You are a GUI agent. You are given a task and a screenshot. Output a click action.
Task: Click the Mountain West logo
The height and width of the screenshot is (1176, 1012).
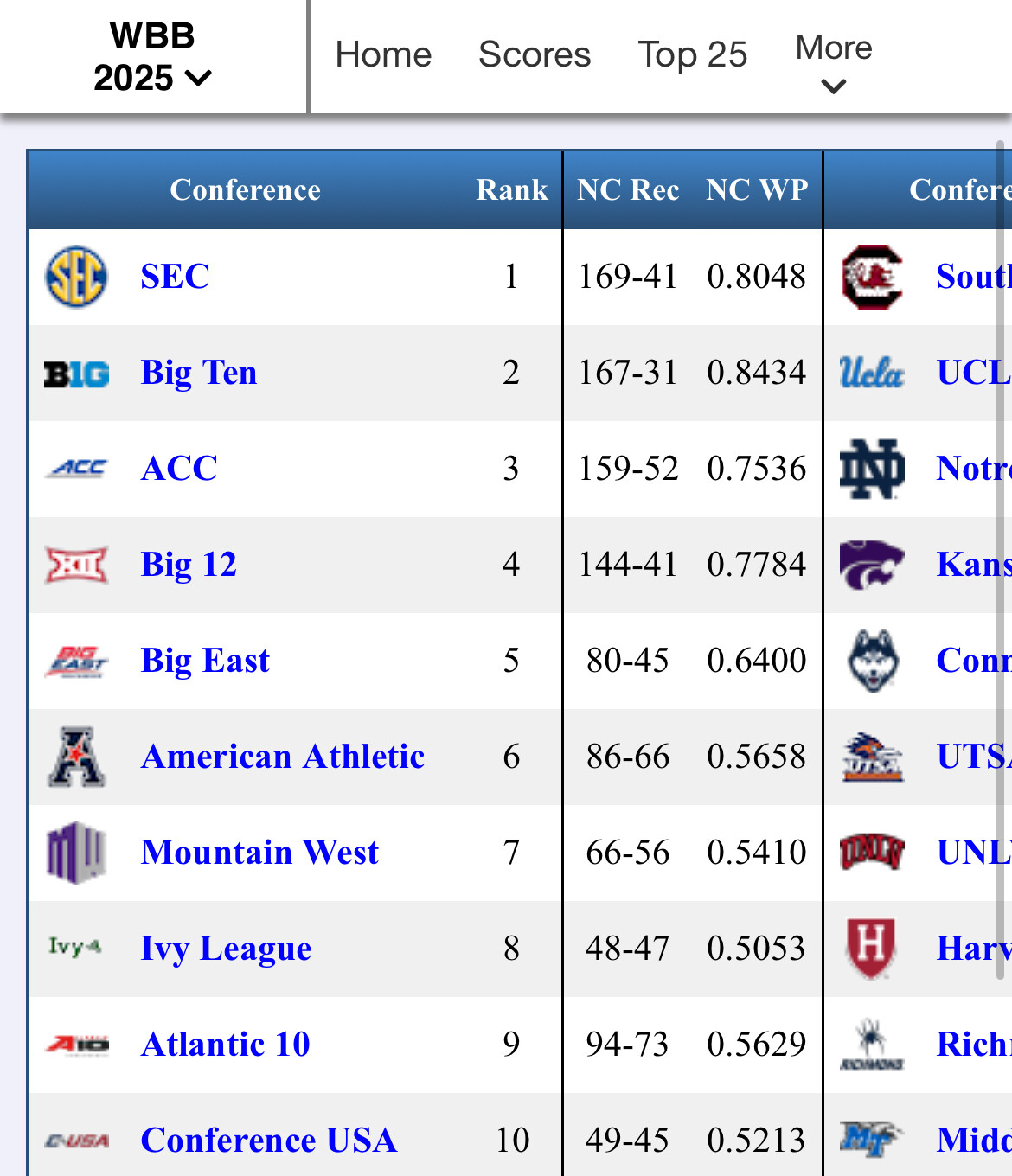pos(76,853)
